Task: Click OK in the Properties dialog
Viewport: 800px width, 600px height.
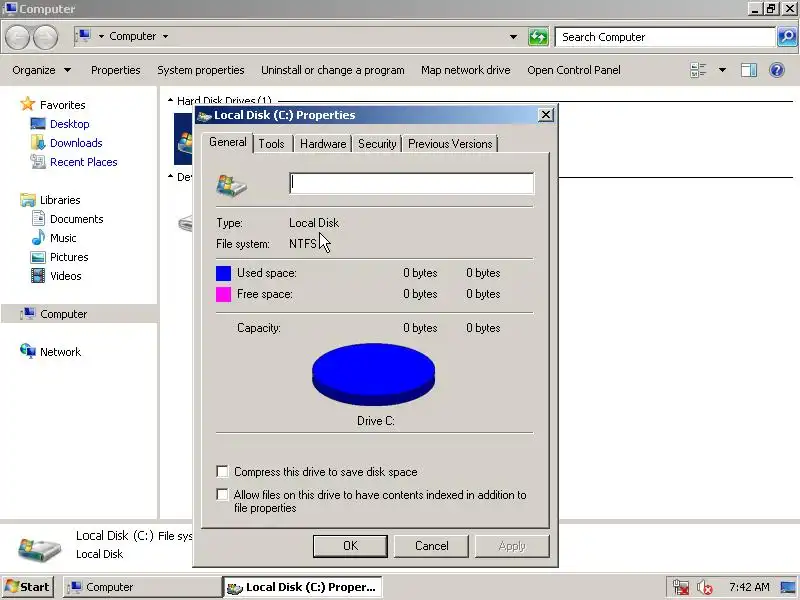Action: click(x=351, y=546)
